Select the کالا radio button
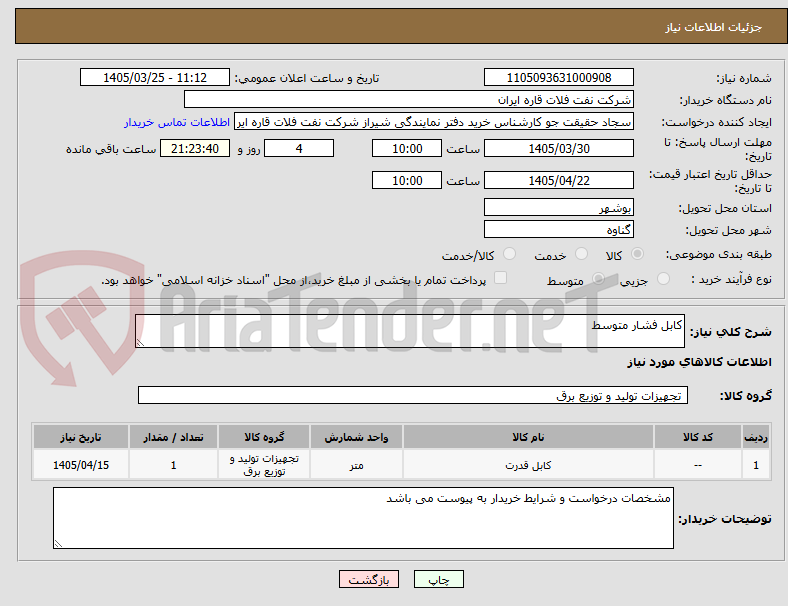788x606 pixels. point(637,254)
